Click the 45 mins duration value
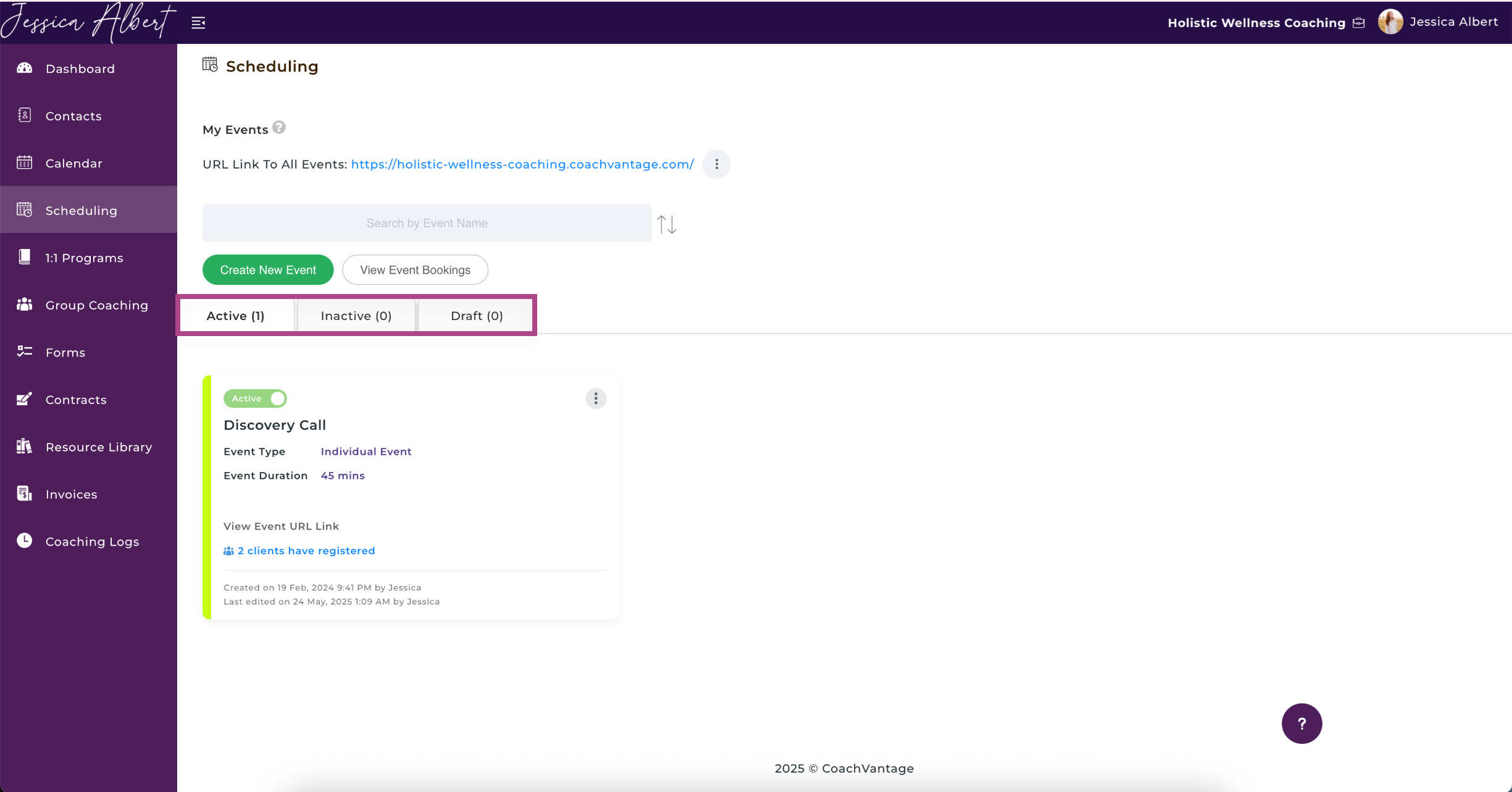The width and height of the screenshot is (1512, 792). pos(343,476)
